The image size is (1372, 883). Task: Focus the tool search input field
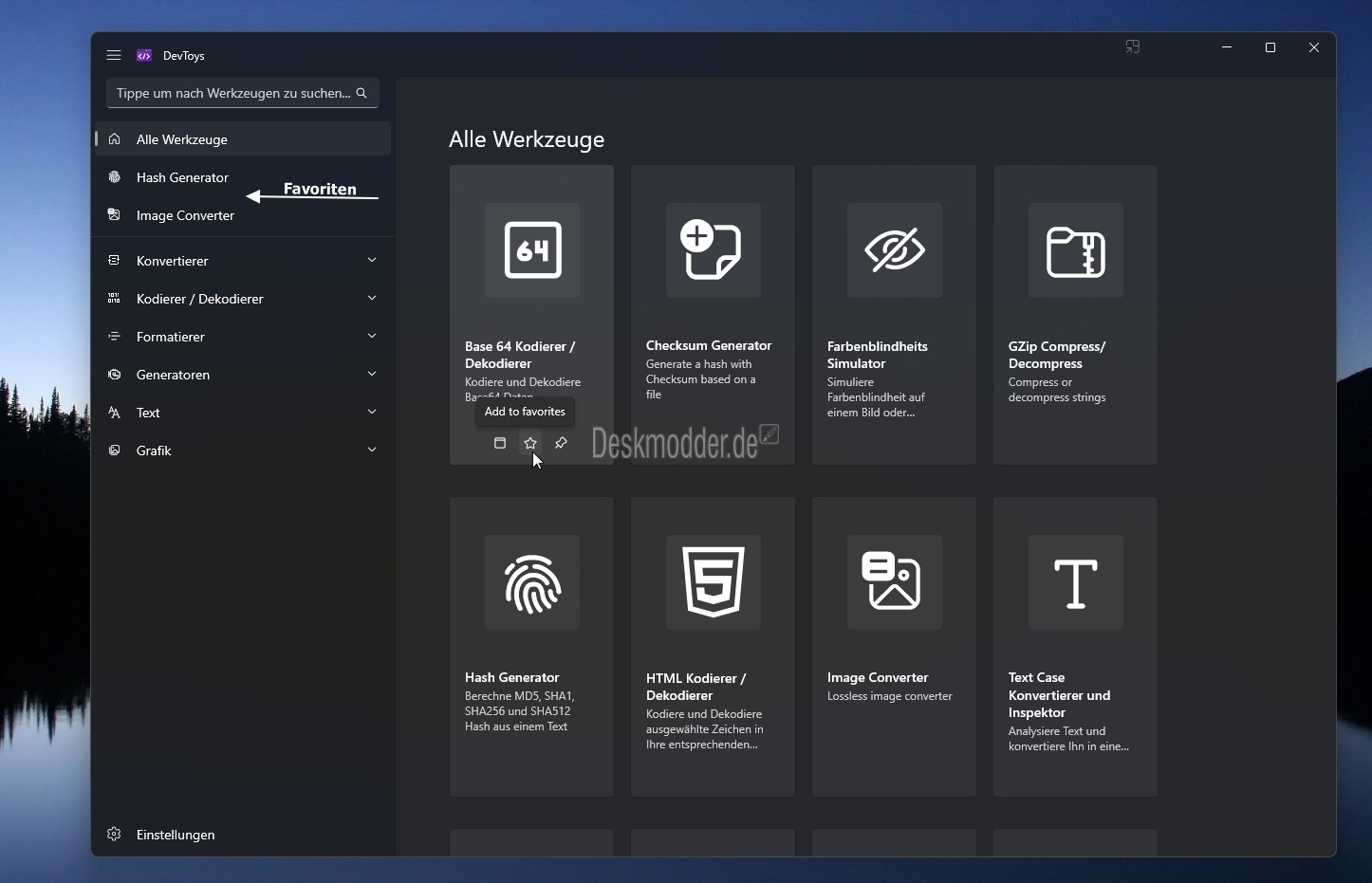point(243,93)
